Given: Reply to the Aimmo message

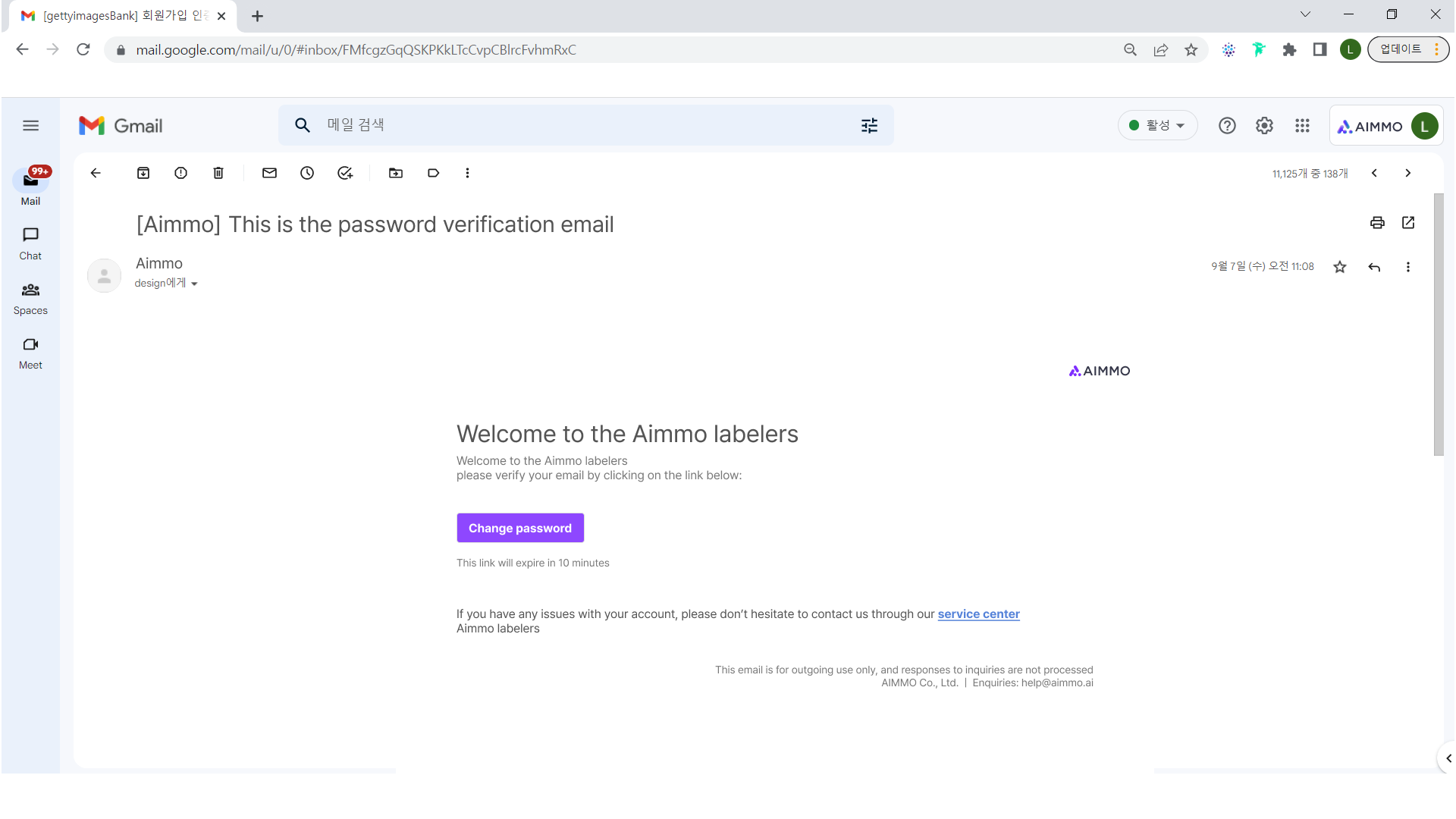Looking at the screenshot, I should click(1374, 267).
